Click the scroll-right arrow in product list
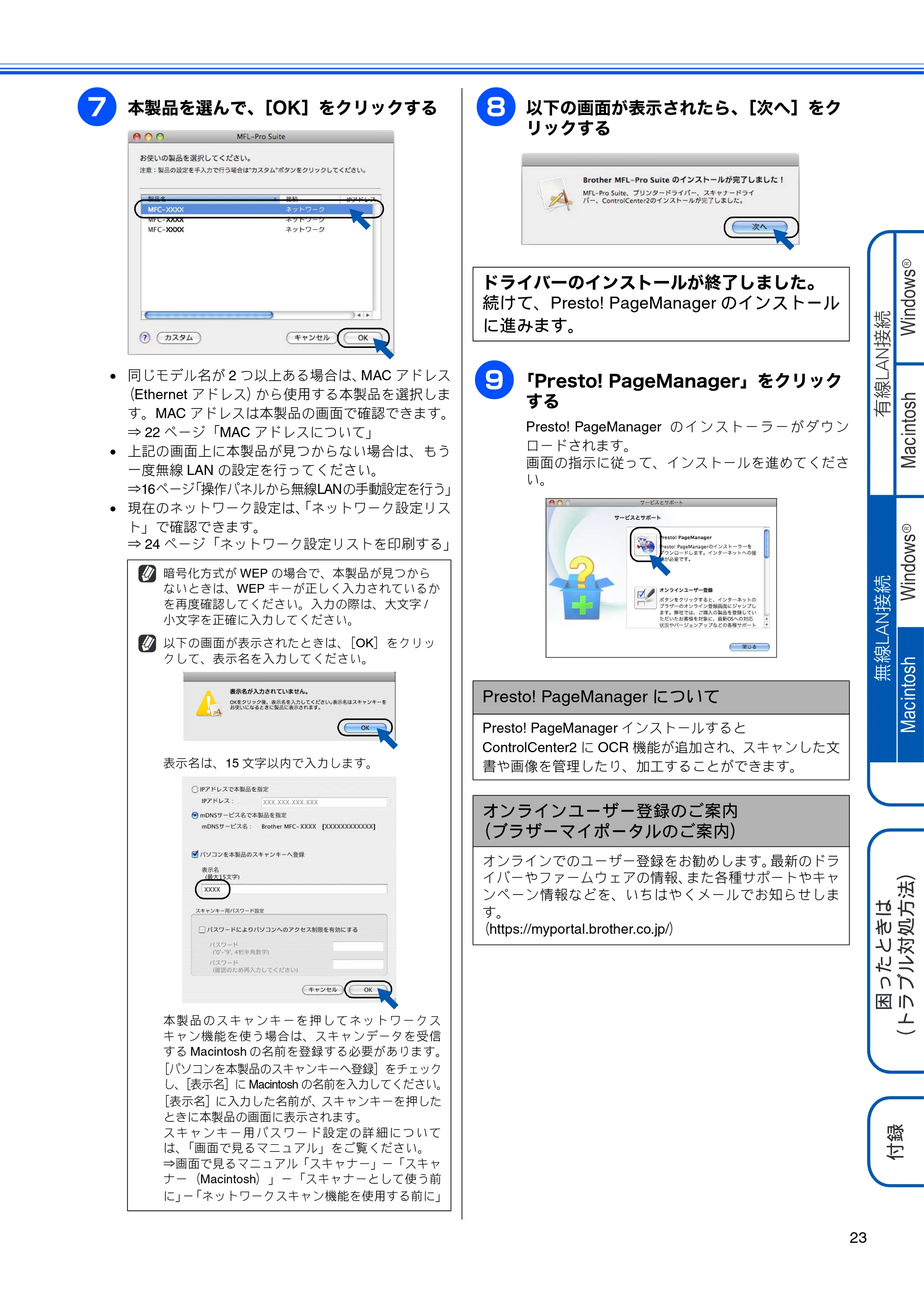Viewport: 924px width, 1308px height. [x=368, y=315]
